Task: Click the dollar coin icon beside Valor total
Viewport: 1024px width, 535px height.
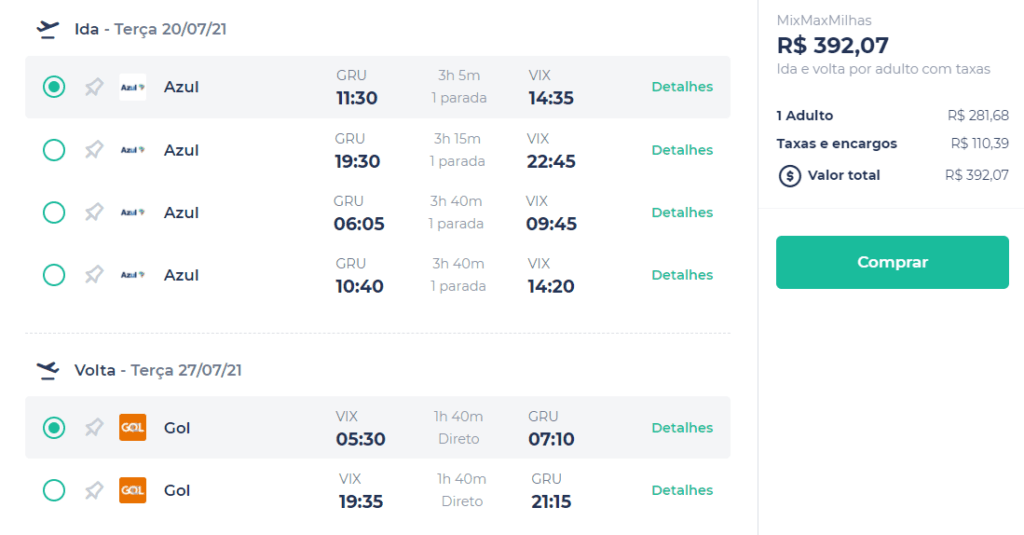Action: point(790,176)
